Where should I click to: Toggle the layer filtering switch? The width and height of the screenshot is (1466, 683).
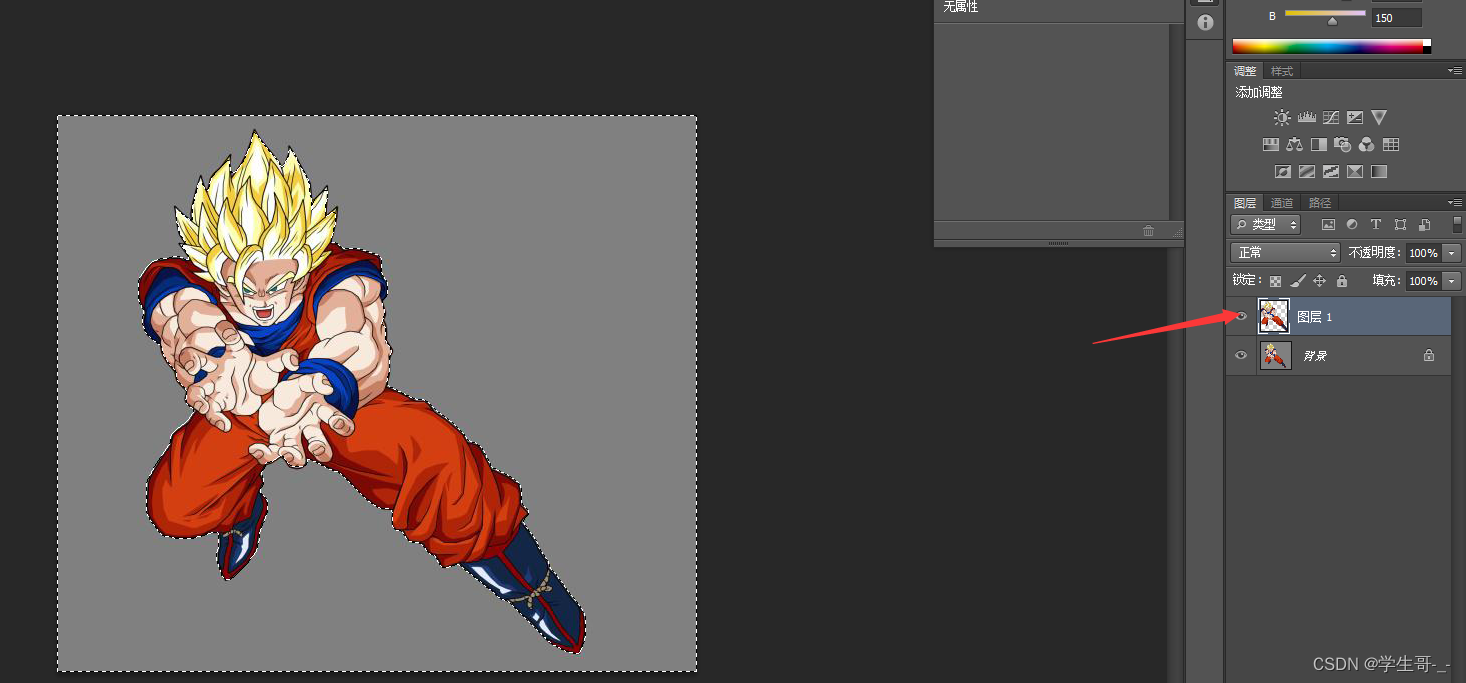point(1457,224)
